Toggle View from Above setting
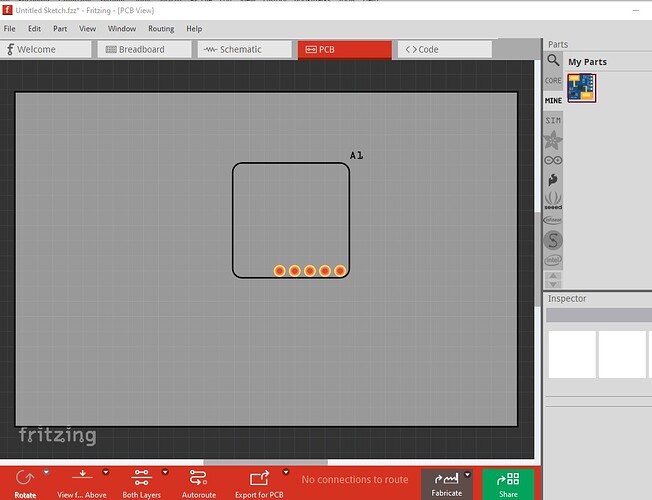Screen dimensions: 652x500 (x=82, y=478)
